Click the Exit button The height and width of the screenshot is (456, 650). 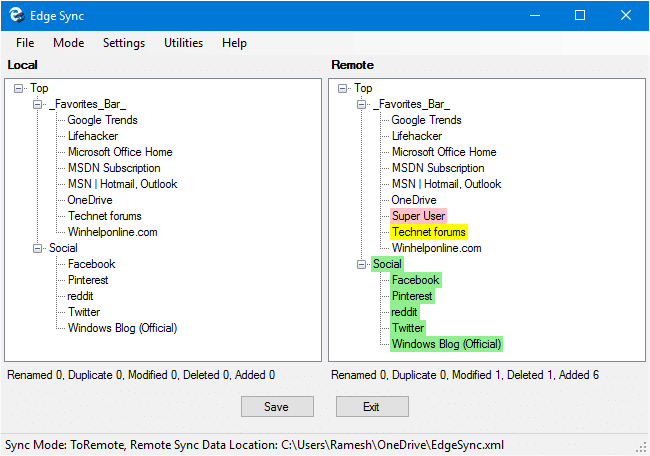click(x=372, y=407)
